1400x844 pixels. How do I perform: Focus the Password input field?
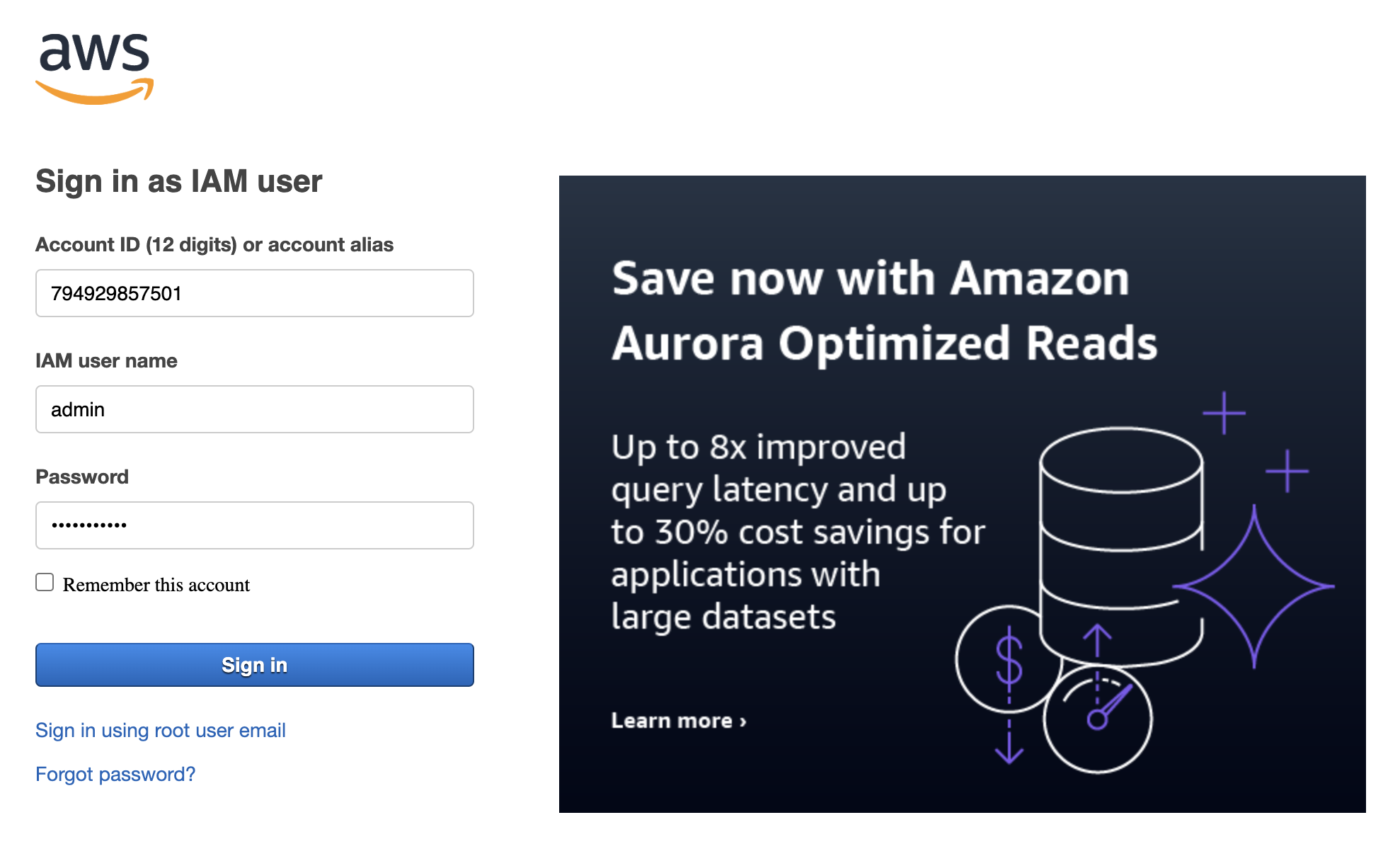click(254, 525)
